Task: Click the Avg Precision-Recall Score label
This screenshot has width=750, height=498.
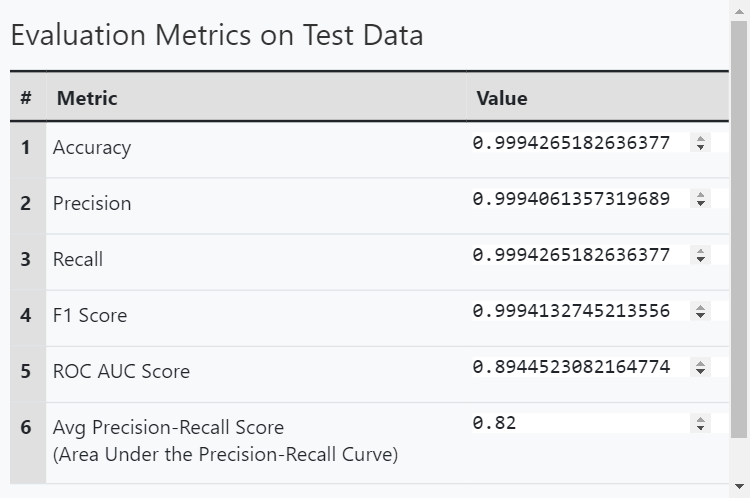Action: coord(168,428)
